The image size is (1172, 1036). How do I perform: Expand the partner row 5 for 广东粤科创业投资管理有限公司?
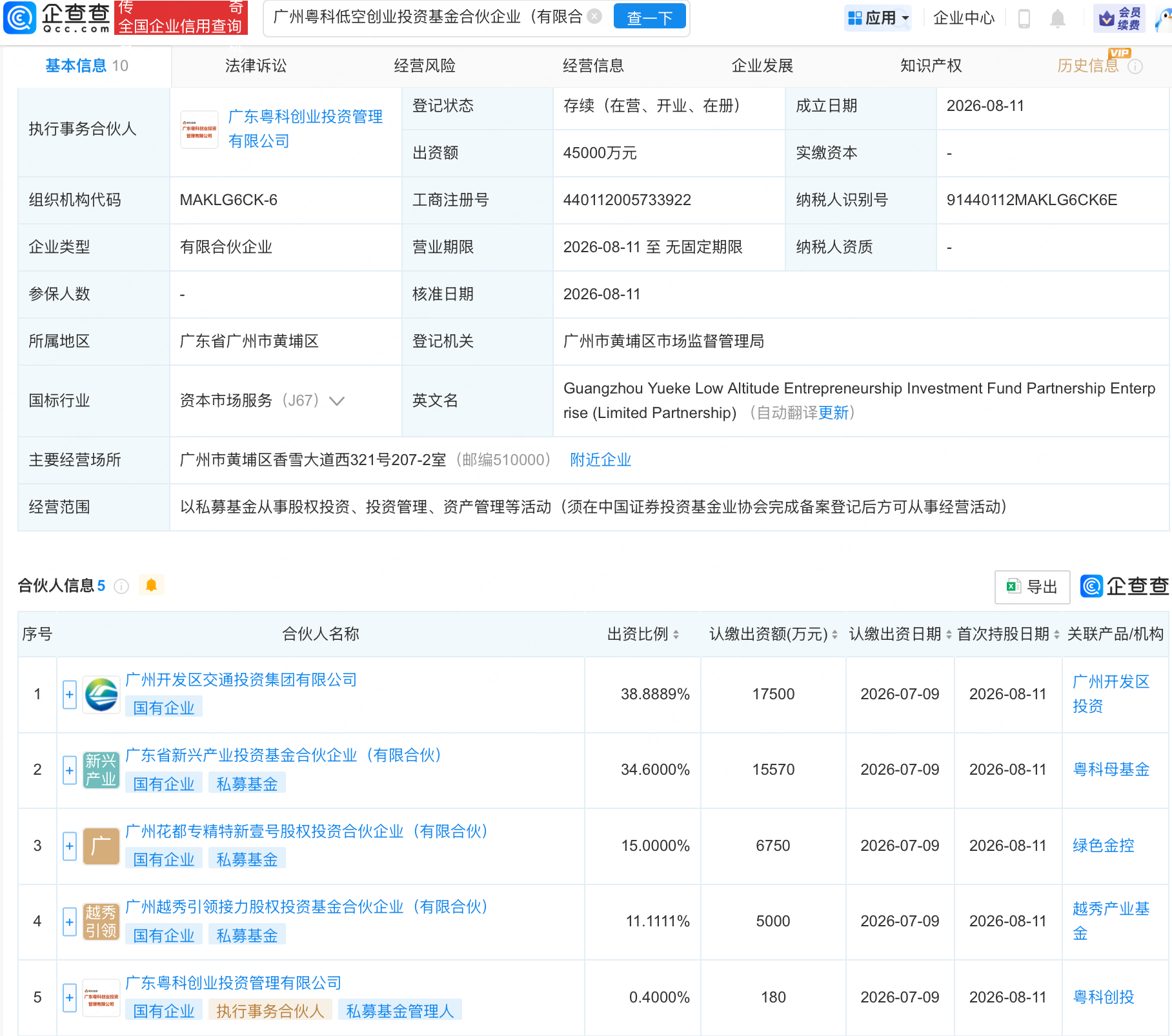[70, 998]
